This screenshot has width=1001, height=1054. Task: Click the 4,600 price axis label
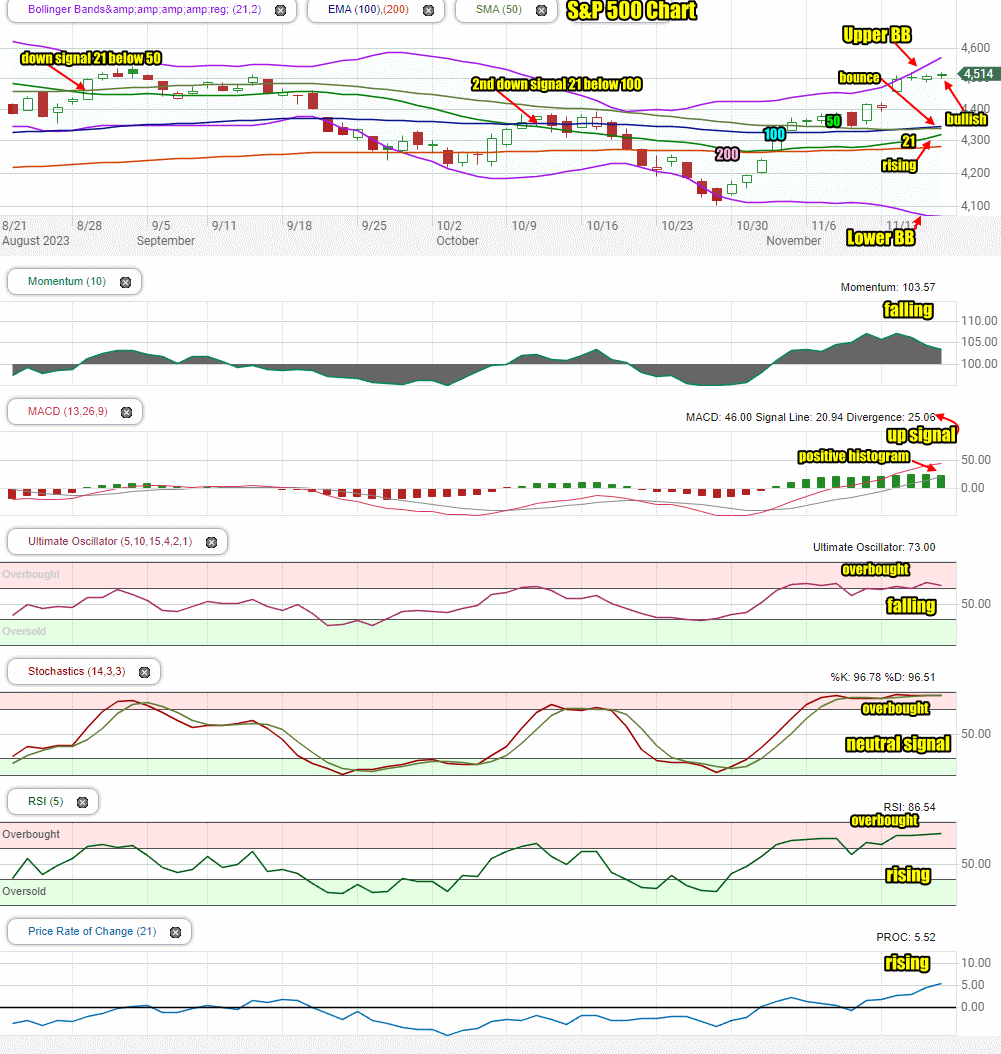point(975,48)
